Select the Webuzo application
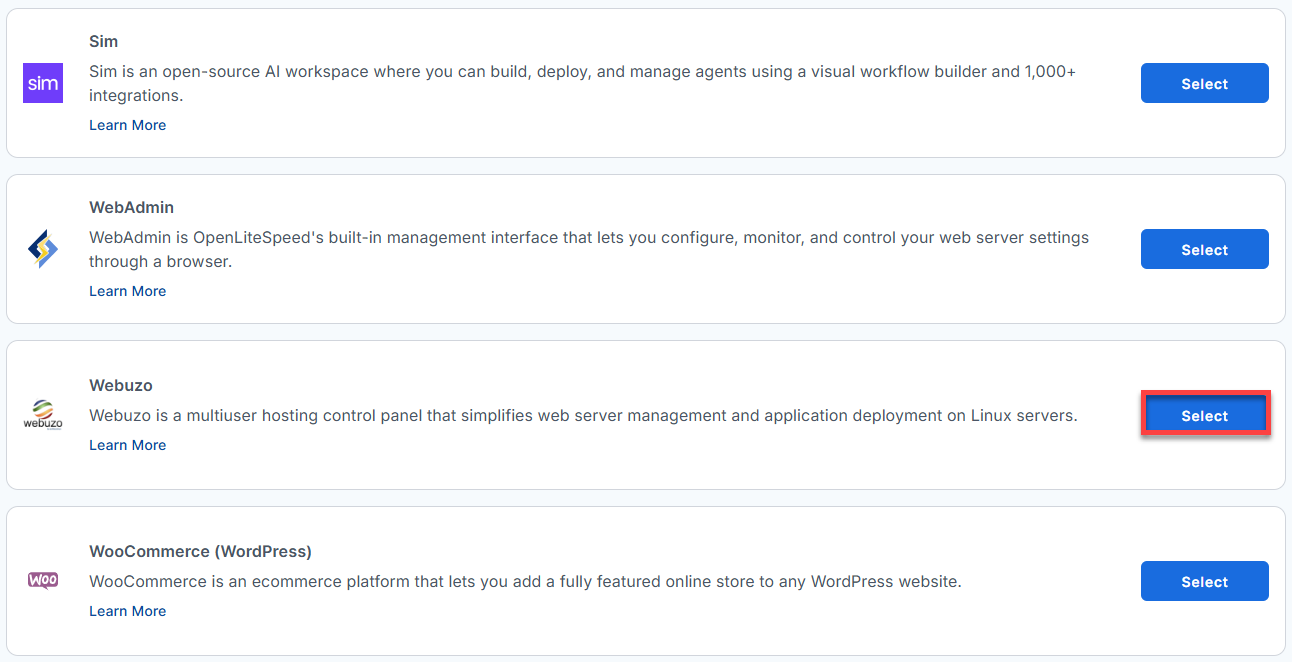 [x=1204, y=415]
